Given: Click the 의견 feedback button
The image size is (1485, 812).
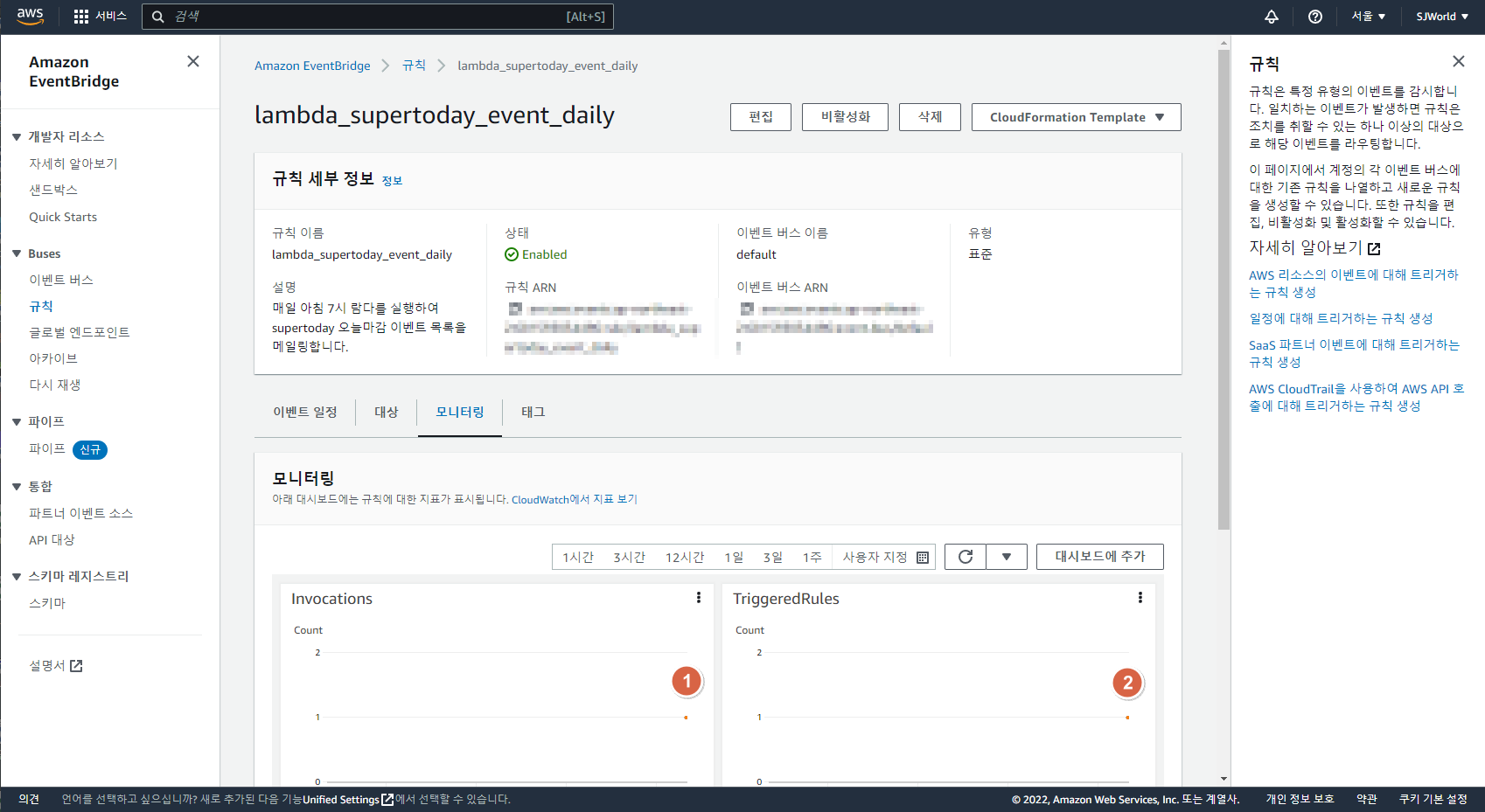Looking at the screenshot, I should 29,799.
